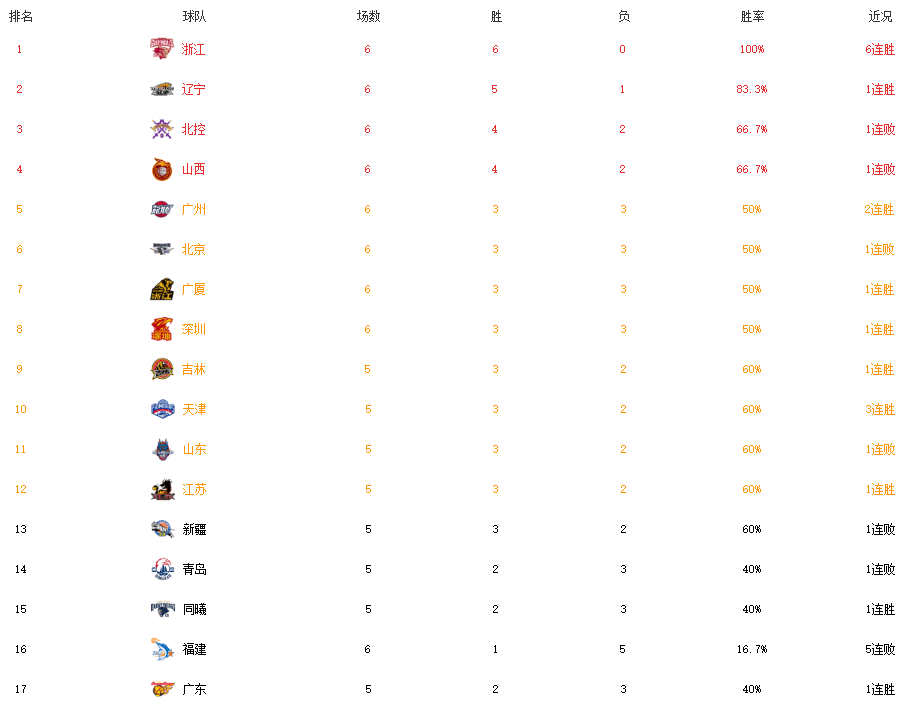Select the 同曦 team name
Screen dimensions: 902x703
click(x=194, y=609)
